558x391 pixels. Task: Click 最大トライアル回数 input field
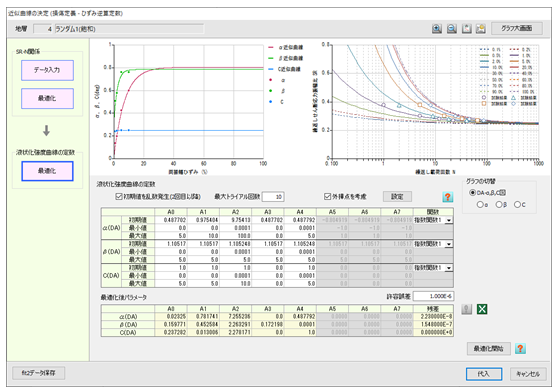[x=273, y=197]
